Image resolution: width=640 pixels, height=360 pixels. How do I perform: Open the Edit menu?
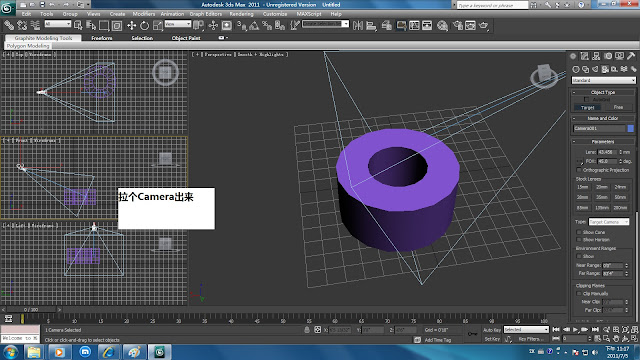click(x=27, y=14)
